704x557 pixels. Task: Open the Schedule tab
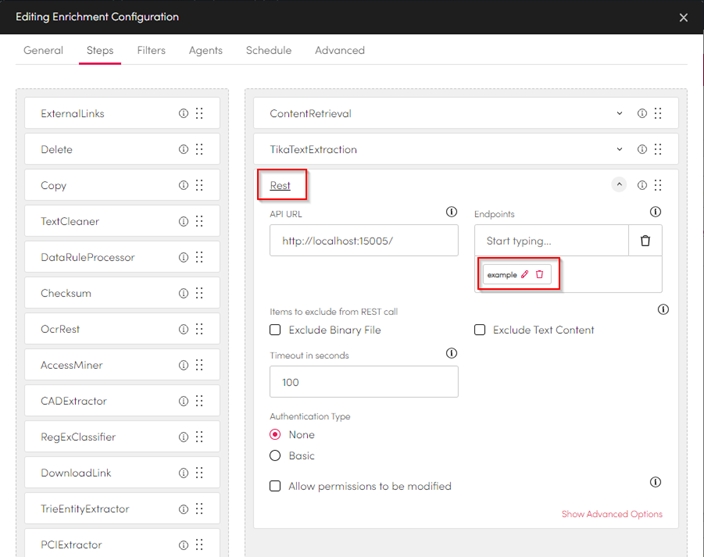click(x=268, y=50)
